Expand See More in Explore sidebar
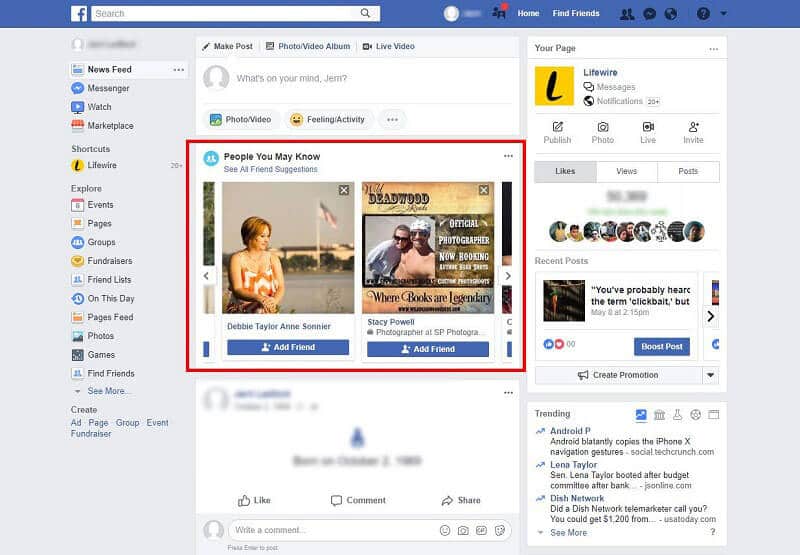This screenshot has height=555, width=800. 108,391
